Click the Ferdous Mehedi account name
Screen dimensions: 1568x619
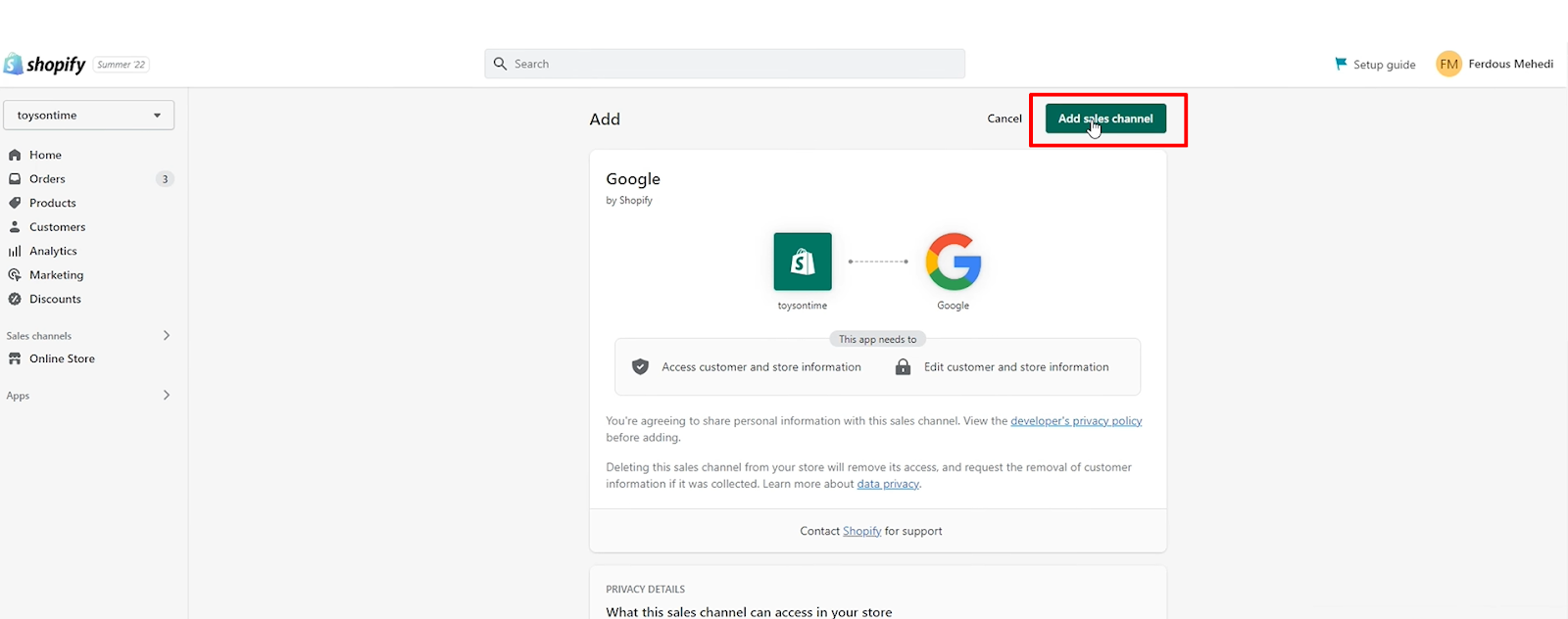[x=1510, y=64]
